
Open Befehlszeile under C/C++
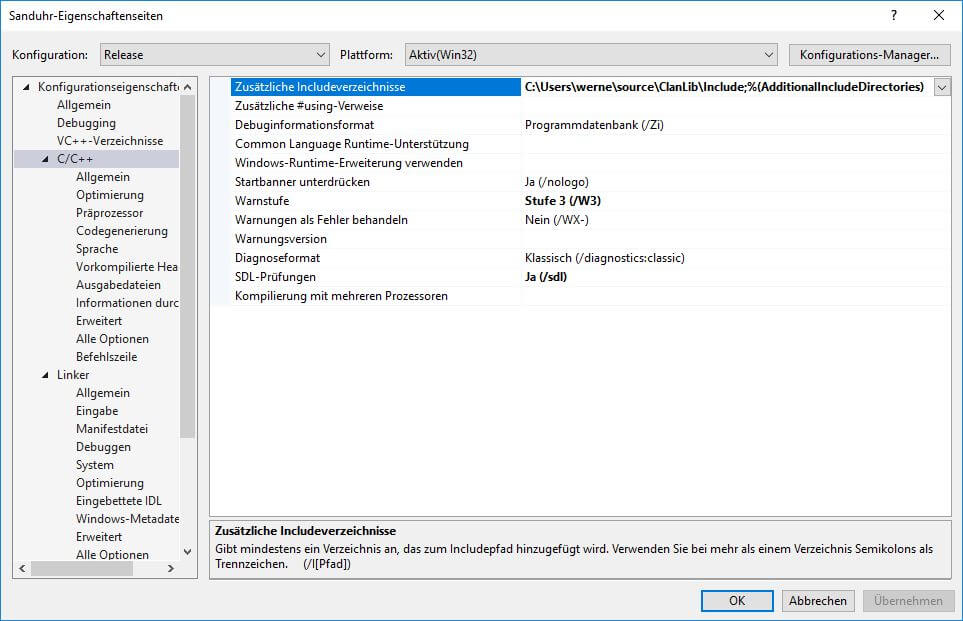click(106, 357)
